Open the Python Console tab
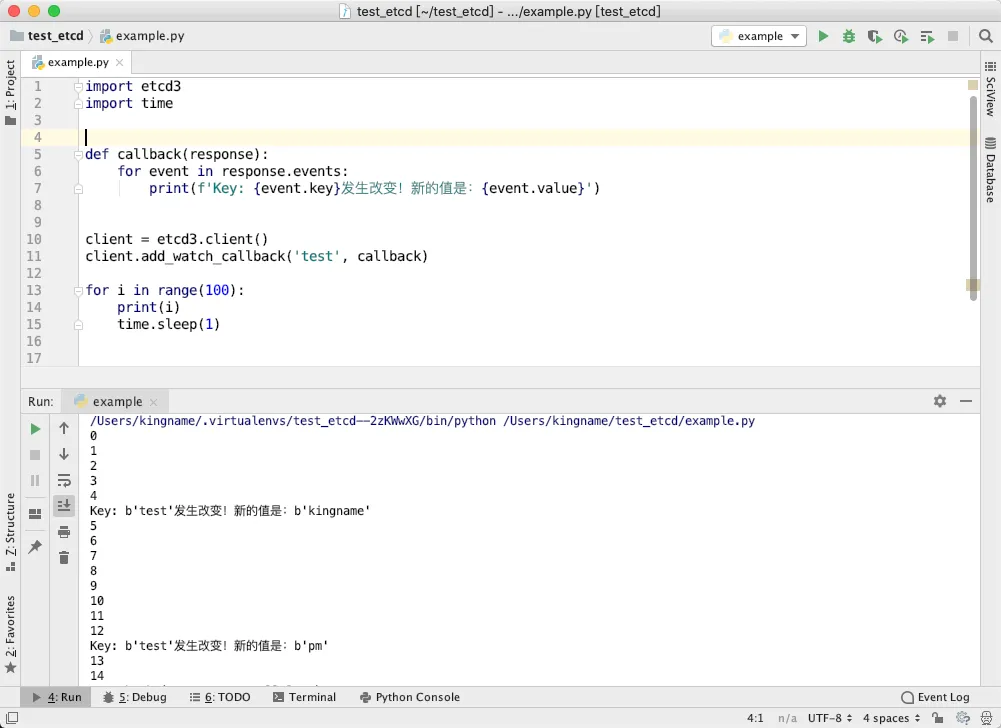The image size is (1001, 728). 410,697
